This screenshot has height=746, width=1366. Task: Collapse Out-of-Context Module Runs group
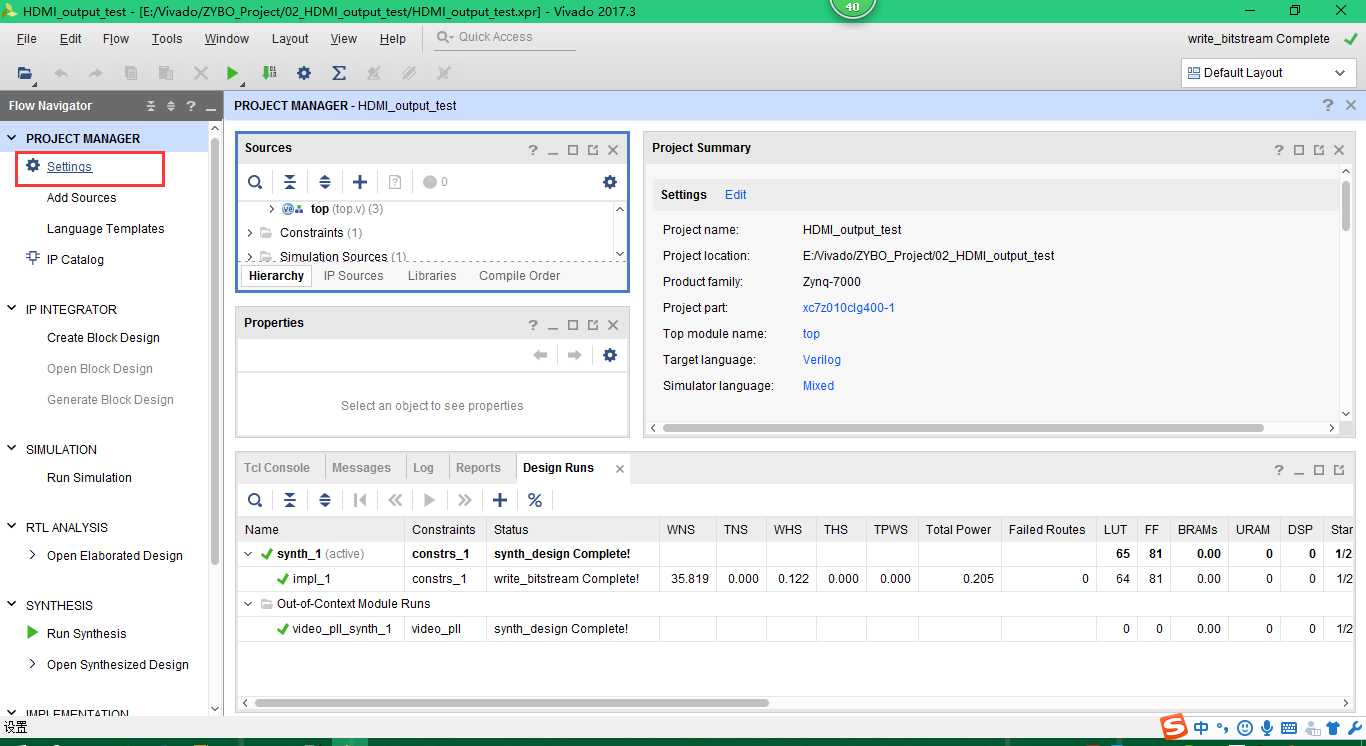[249, 604]
